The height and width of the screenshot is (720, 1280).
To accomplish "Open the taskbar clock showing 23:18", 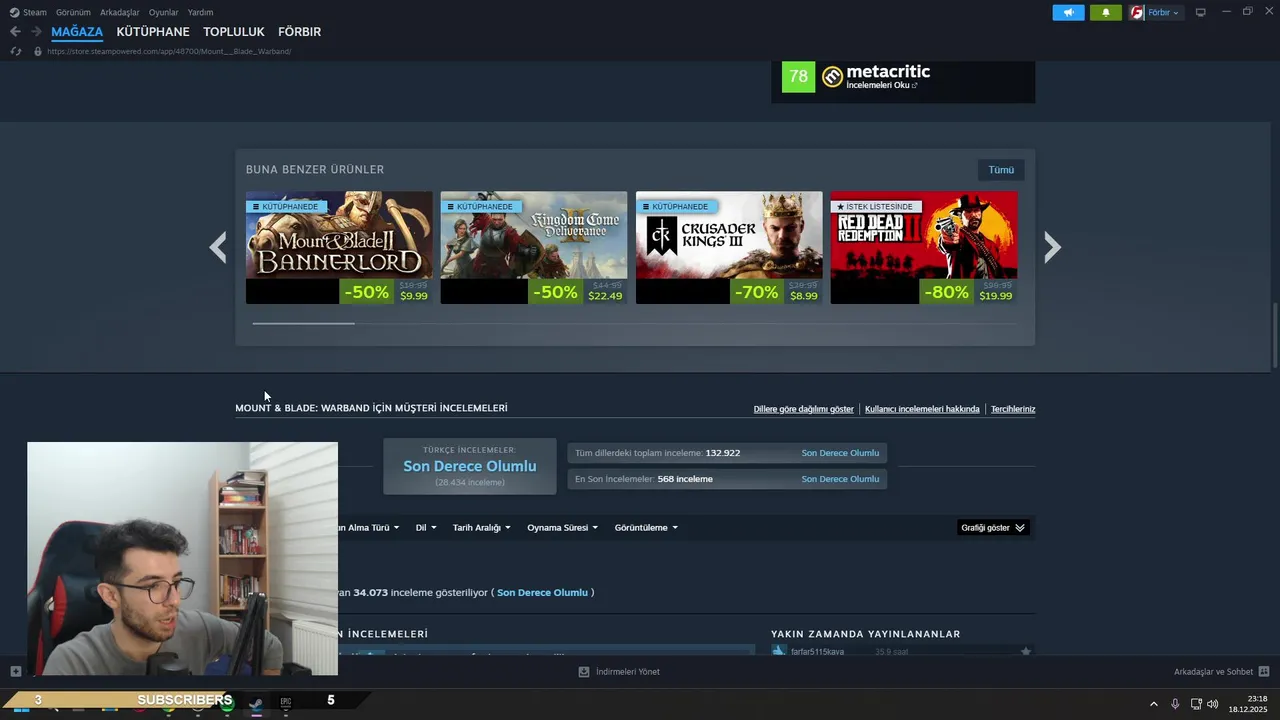I will coord(1248,704).
